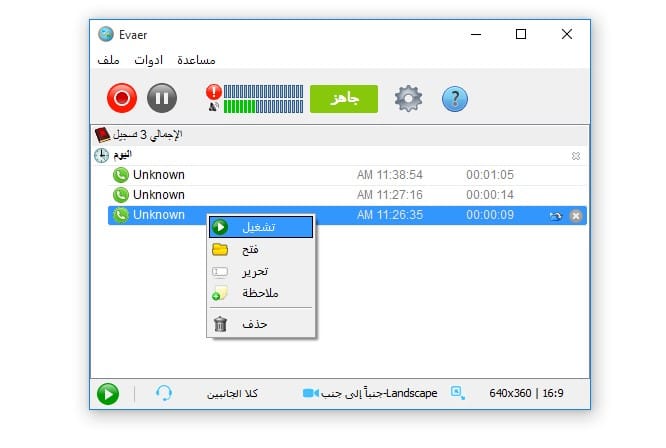Image resolution: width=666 pixels, height=448 pixels.
Task: Open the ادوات menu in menu bar
Action: tap(148, 60)
